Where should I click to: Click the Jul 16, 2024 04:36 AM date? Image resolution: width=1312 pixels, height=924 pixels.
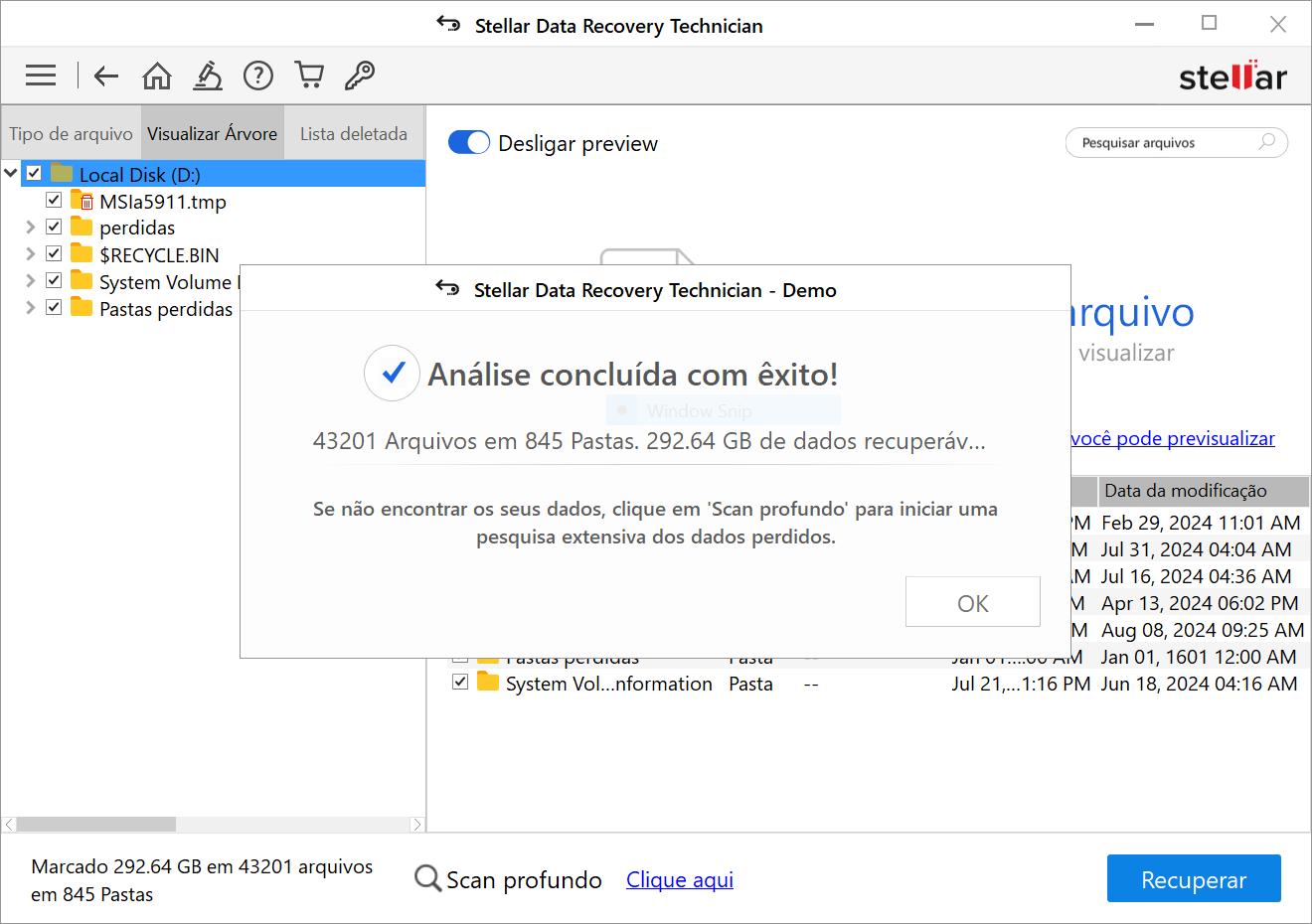[x=1197, y=576]
